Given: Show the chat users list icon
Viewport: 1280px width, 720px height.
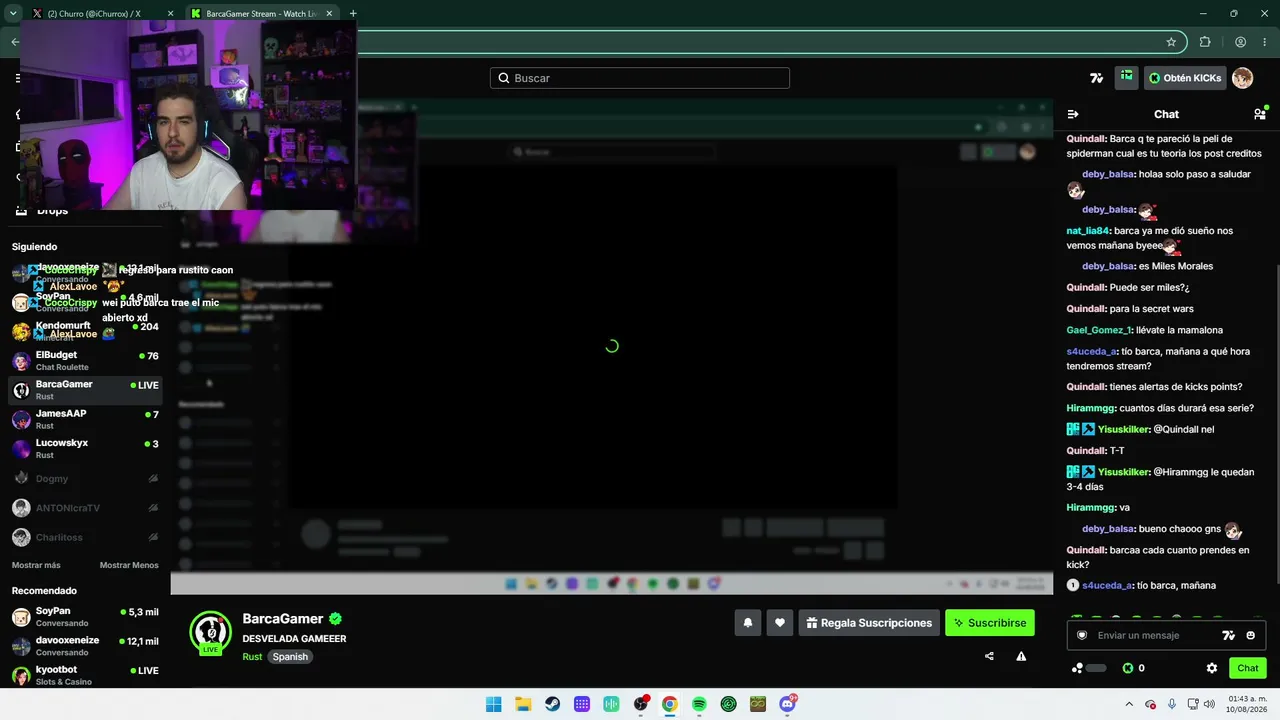Looking at the screenshot, I should click(x=1260, y=114).
